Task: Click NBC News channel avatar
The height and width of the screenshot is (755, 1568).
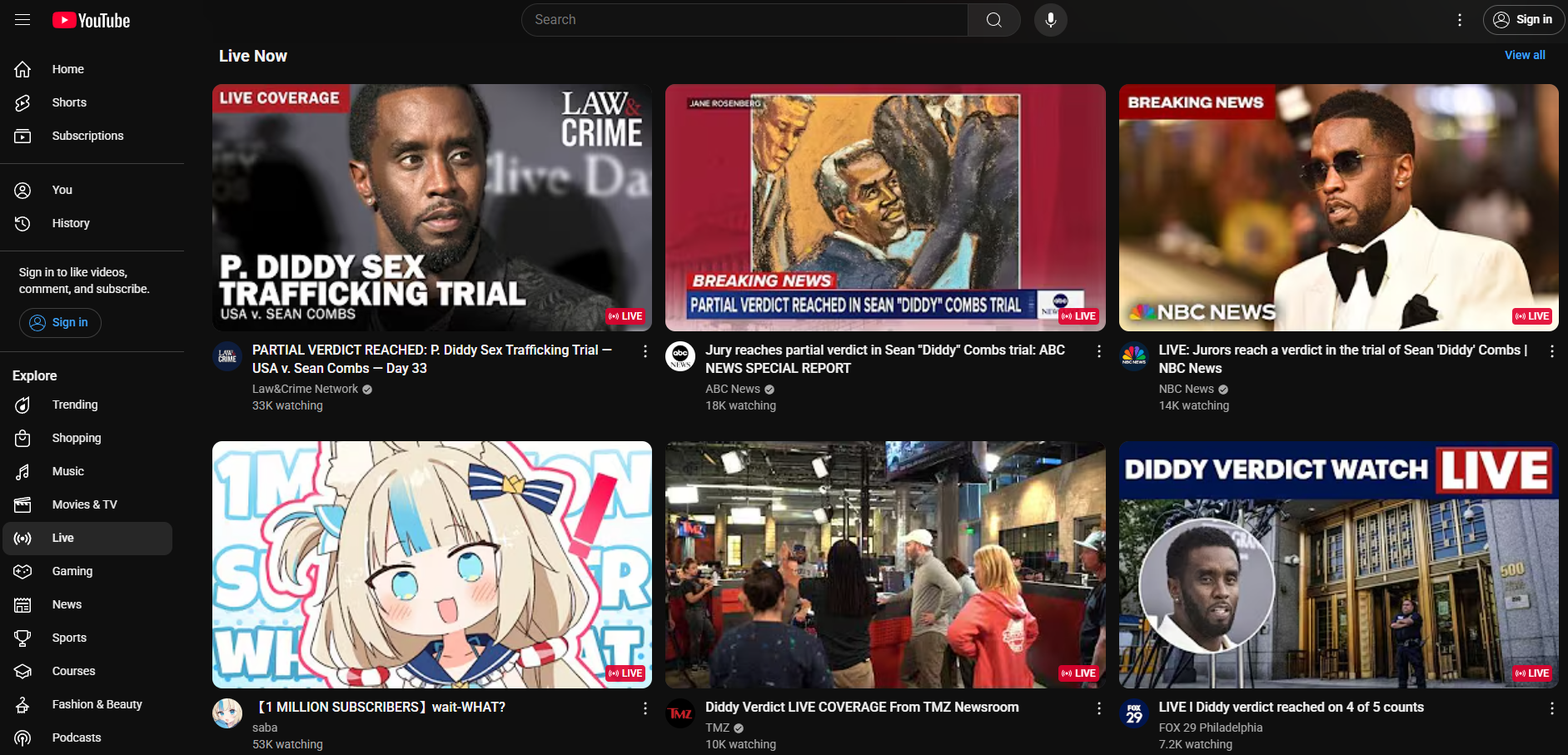Action: pos(1134,356)
